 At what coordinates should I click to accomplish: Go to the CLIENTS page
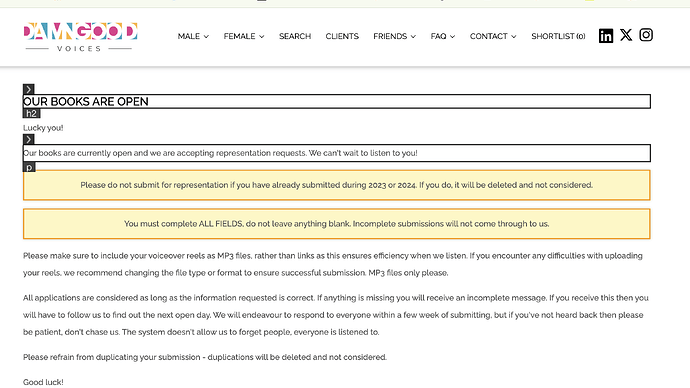342,36
